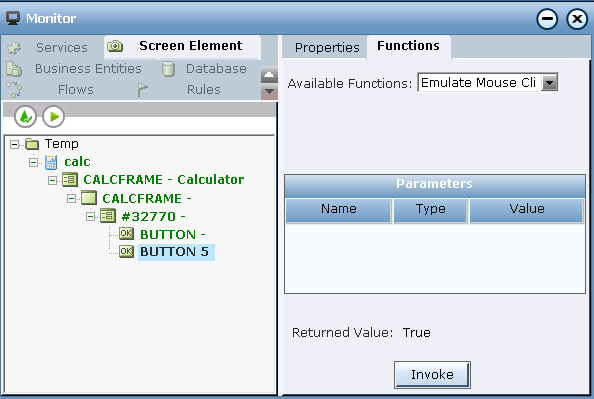The width and height of the screenshot is (594, 399).
Task: Click the tab list scroll down arrow
Action: pyautogui.click(x=269, y=91)
